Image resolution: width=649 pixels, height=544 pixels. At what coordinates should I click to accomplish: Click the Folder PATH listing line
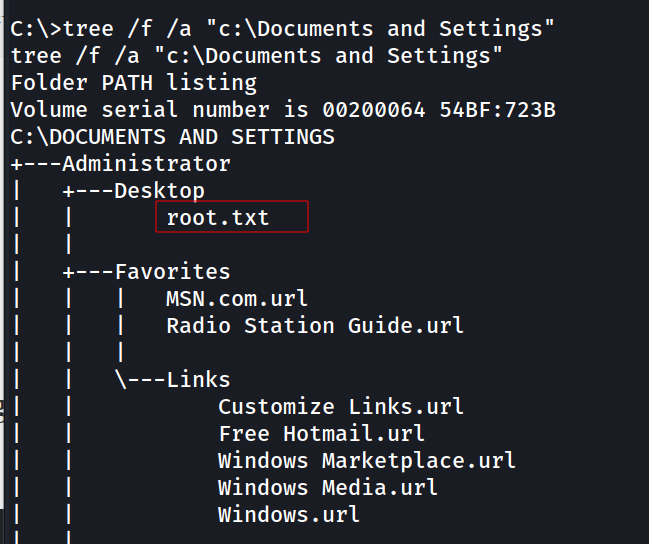point(133,82)
